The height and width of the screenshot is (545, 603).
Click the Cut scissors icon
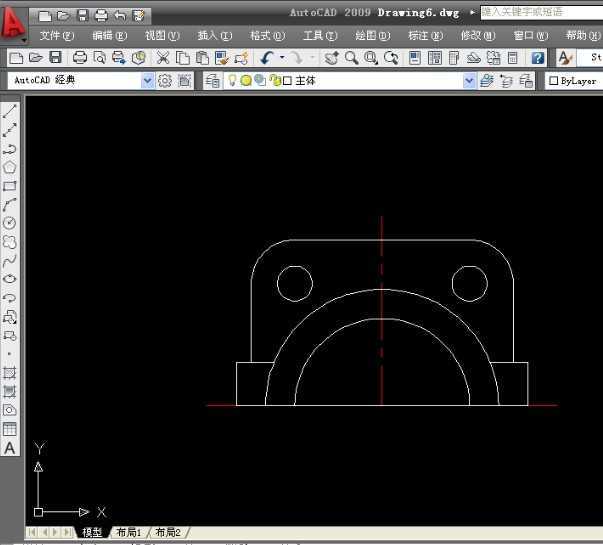[163, 58]
